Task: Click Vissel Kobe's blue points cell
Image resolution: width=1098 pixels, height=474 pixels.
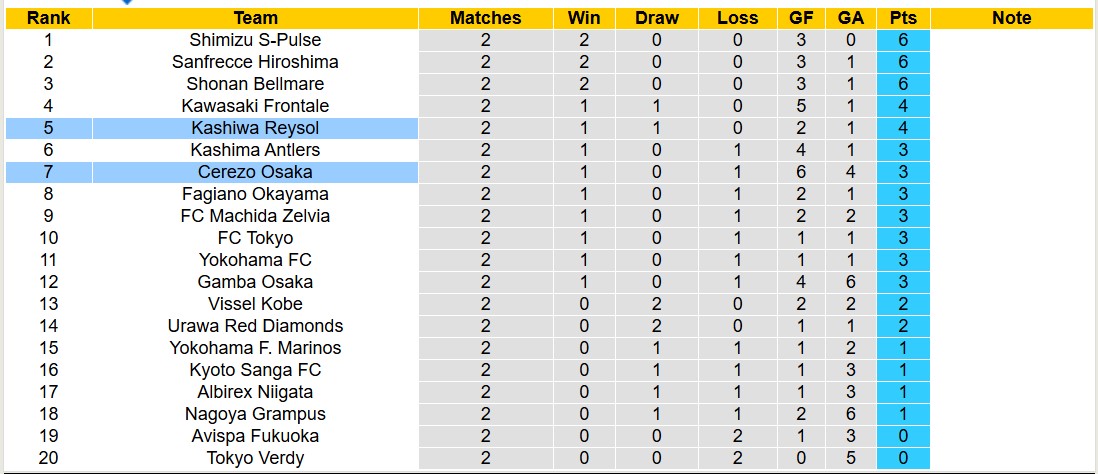Action: pos(903,304)
